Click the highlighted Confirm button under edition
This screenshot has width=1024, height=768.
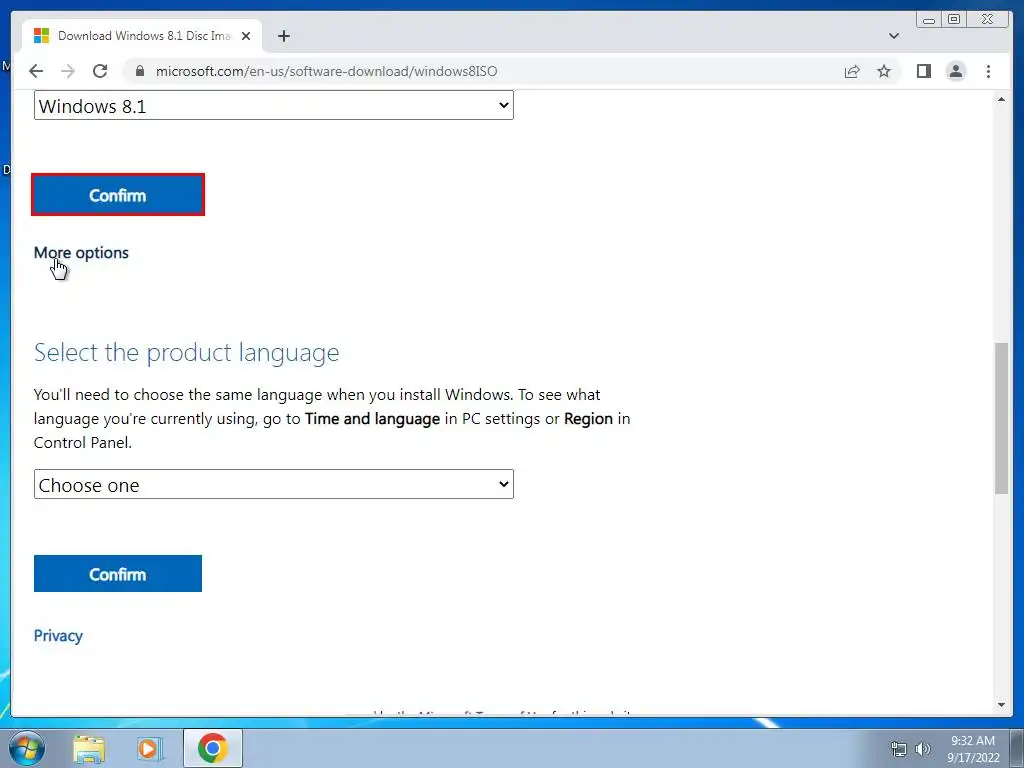pos(118,195)
